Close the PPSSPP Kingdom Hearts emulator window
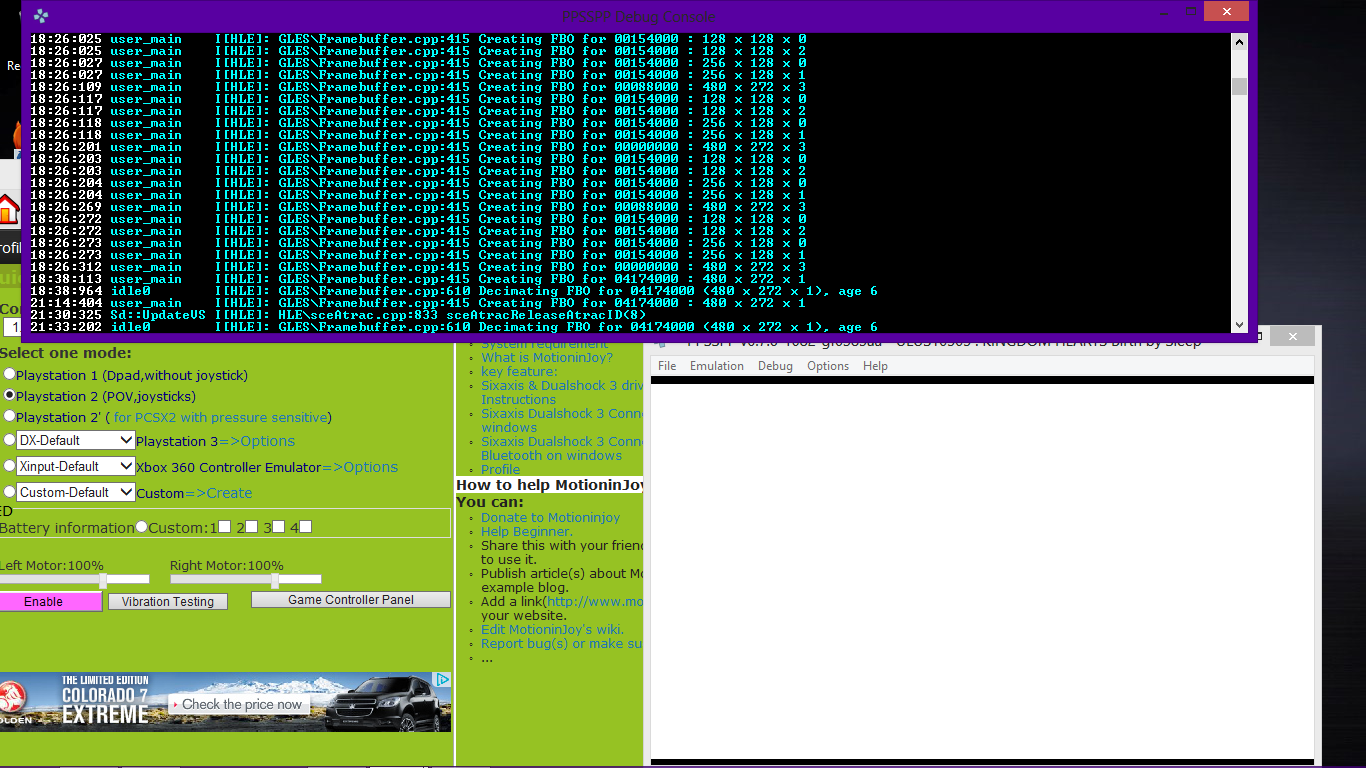This screenshot has width=1366, height=768. point(1293,337)
